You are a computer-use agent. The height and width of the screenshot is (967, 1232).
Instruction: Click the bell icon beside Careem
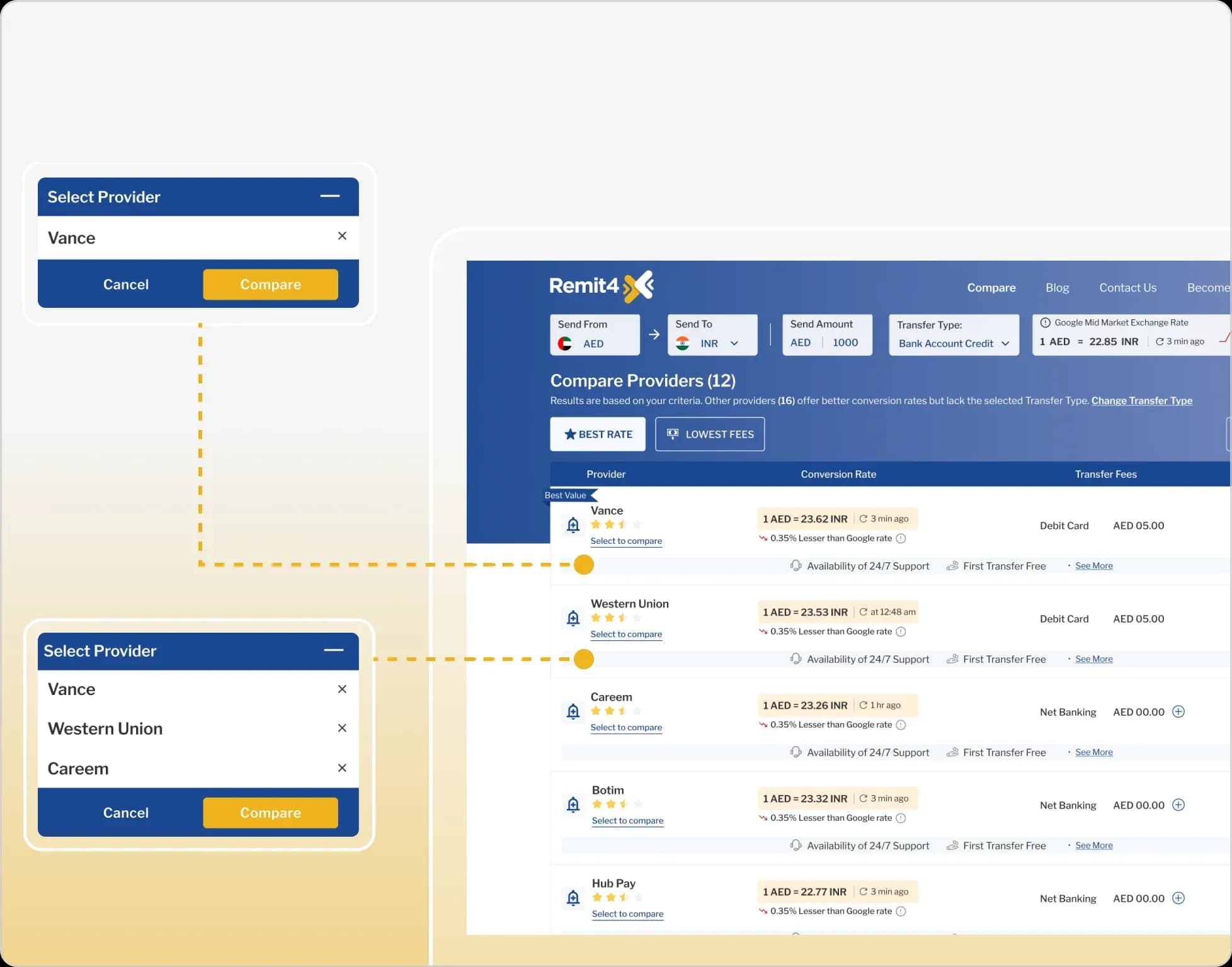click(573, 711)
